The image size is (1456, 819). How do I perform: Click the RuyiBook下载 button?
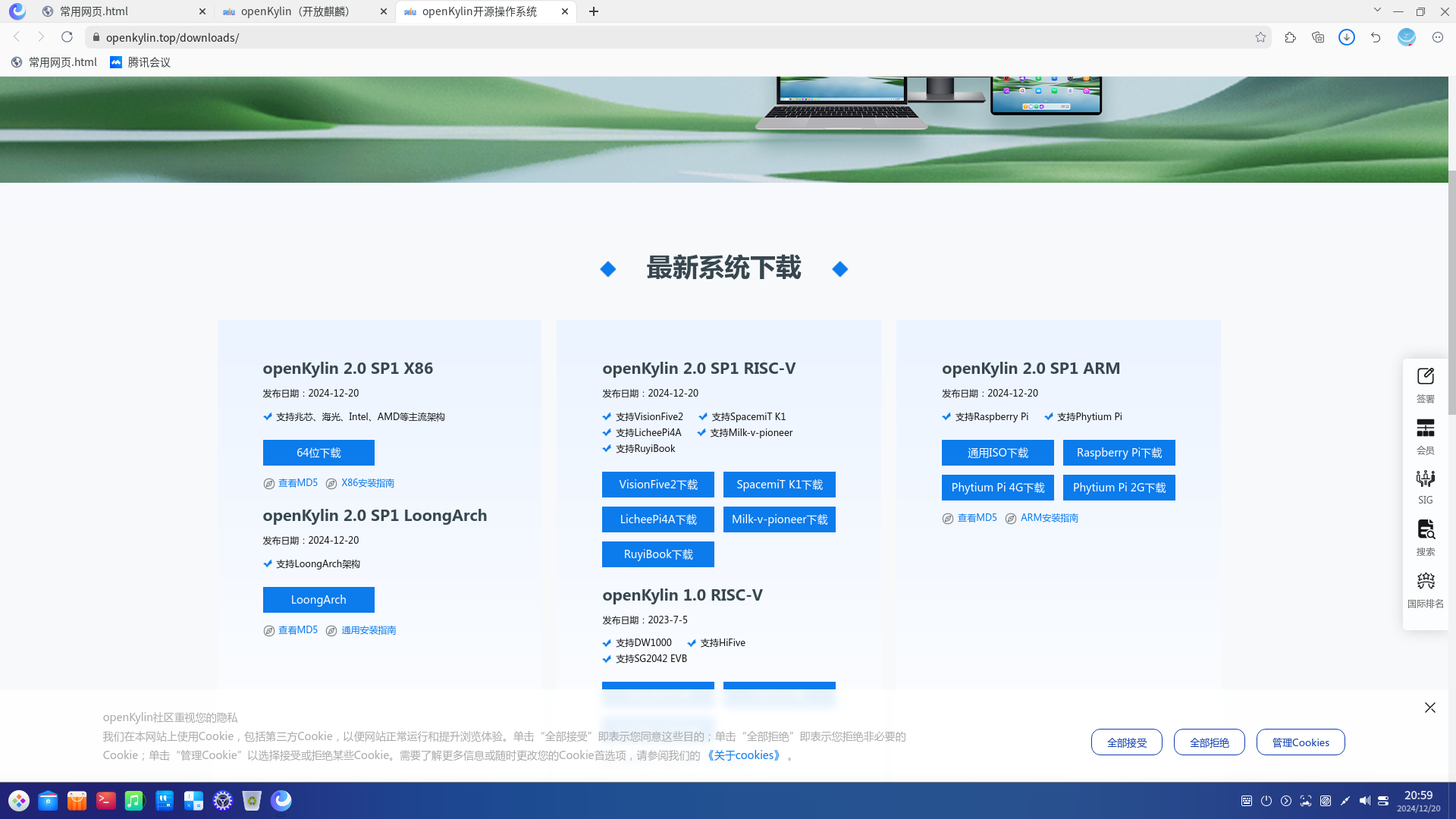(x=658, y=554)
